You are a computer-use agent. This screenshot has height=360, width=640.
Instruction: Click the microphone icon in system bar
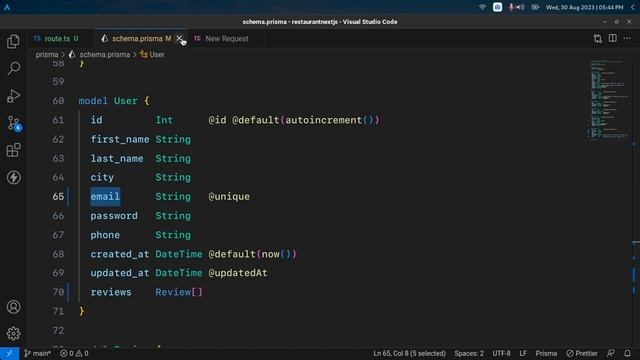tap(510, 7)
